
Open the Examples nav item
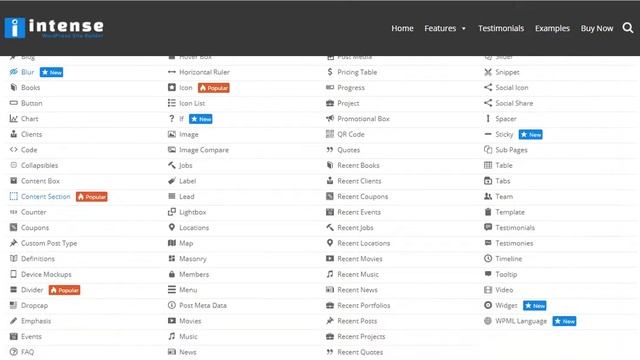552,28
